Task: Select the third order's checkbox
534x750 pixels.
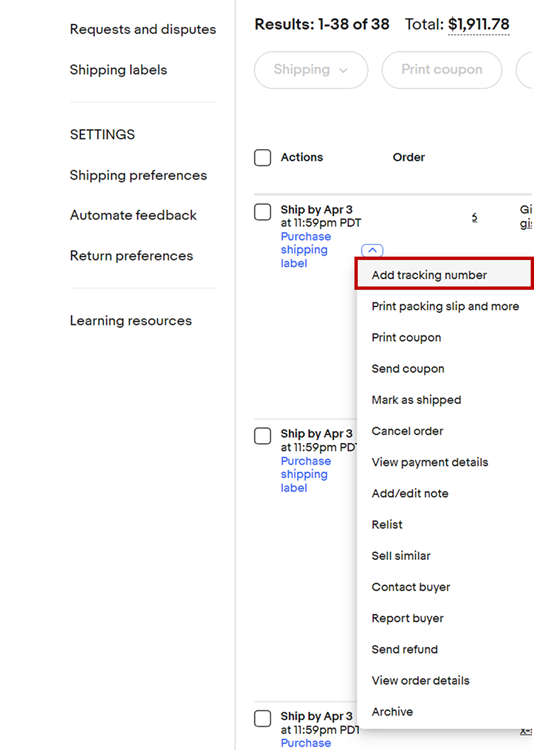Action: 262,718
